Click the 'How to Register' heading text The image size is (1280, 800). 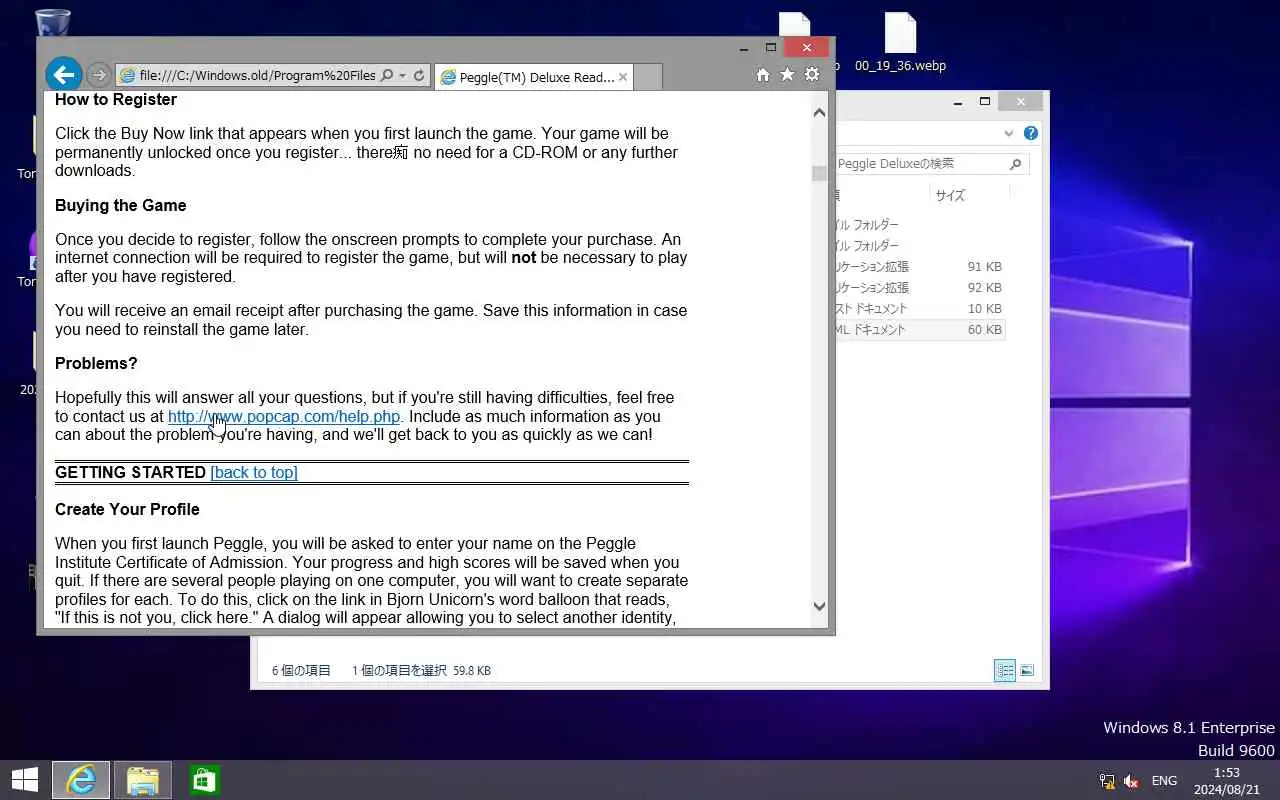[x=116, y=100]
